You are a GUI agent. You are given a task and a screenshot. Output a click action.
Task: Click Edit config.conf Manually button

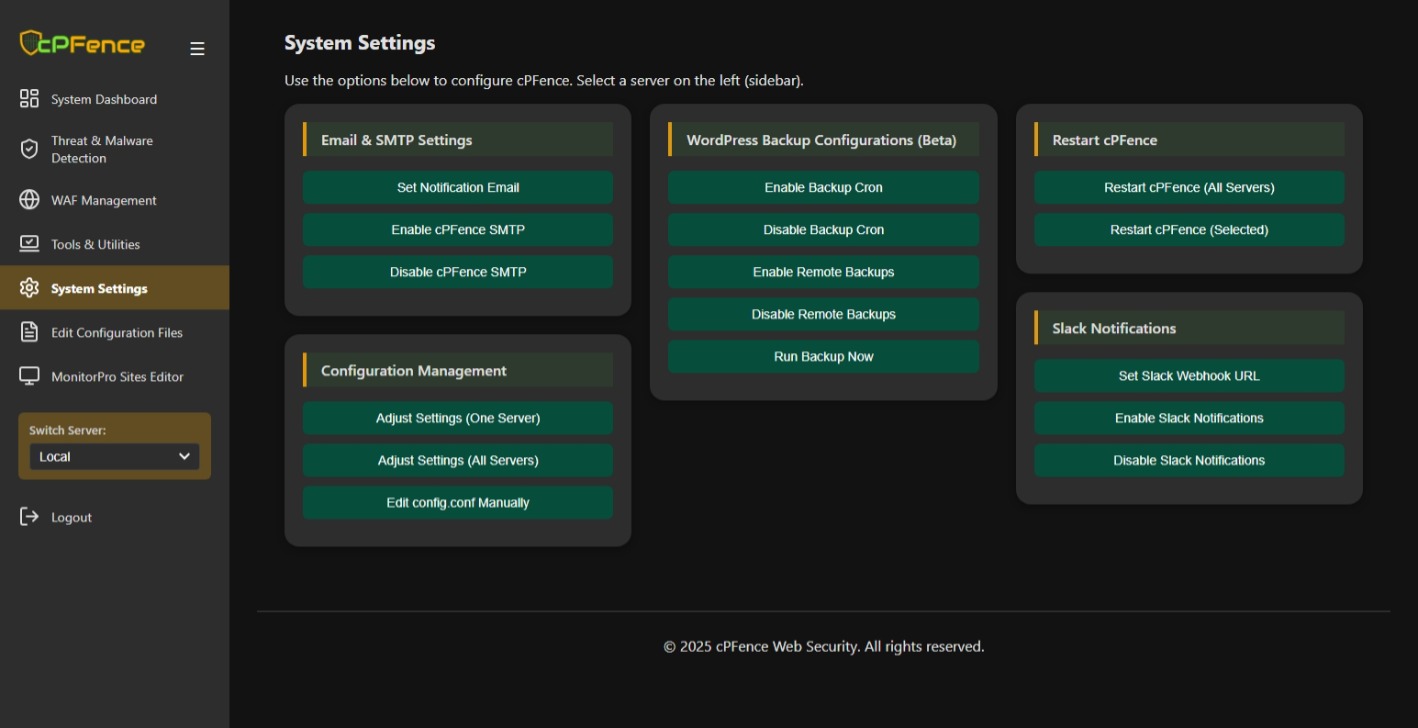pyautogui.click(x=458, y=503)
